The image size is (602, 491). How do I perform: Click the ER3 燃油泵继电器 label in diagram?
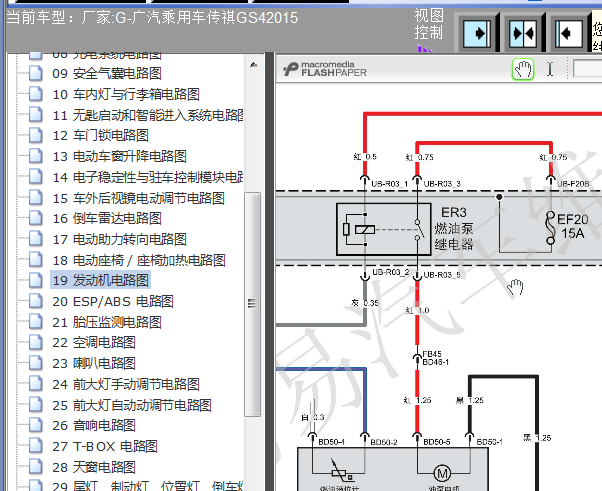point(454,228)
